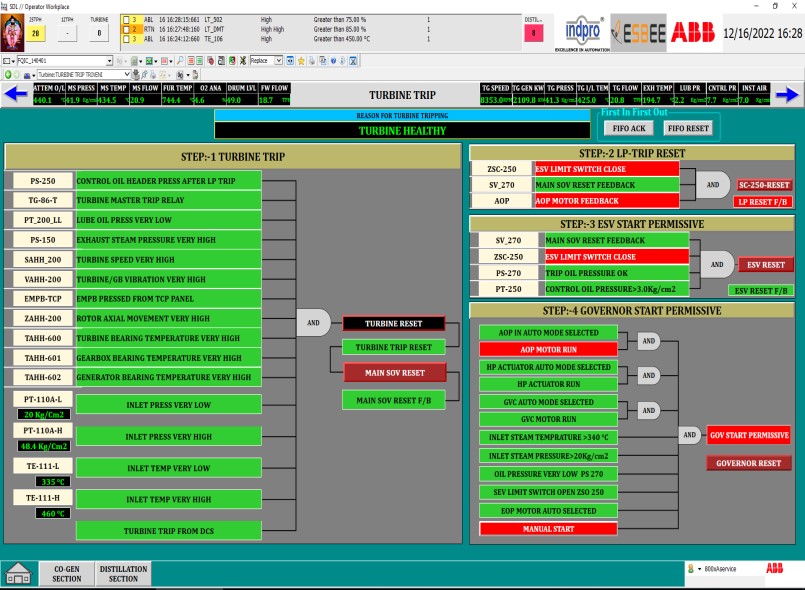805x590 pixels.
Task: Open the home overview icon
Action: coord(18,572)
